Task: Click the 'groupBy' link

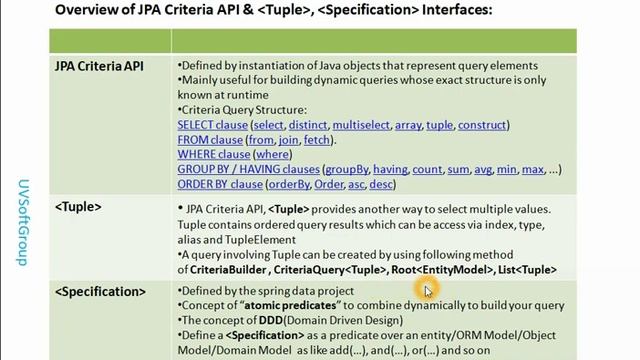Action: 347,169
